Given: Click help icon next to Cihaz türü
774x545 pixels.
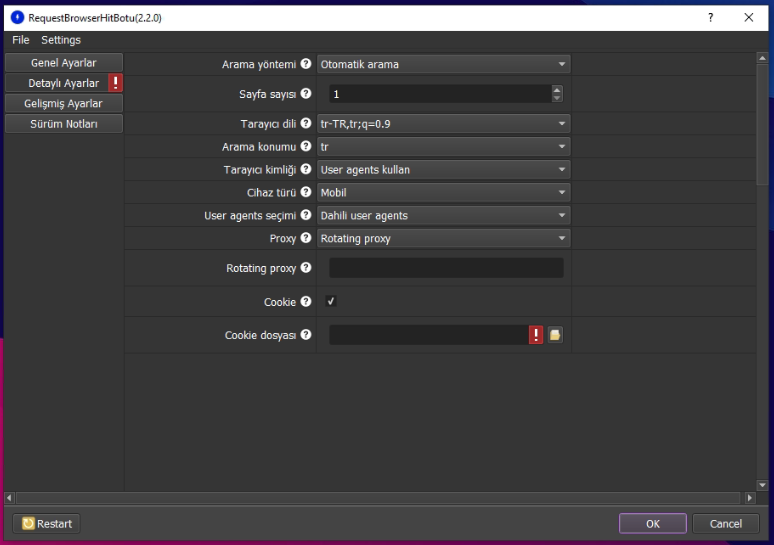Looking at the screenshot, I should (x=306, y=192).
